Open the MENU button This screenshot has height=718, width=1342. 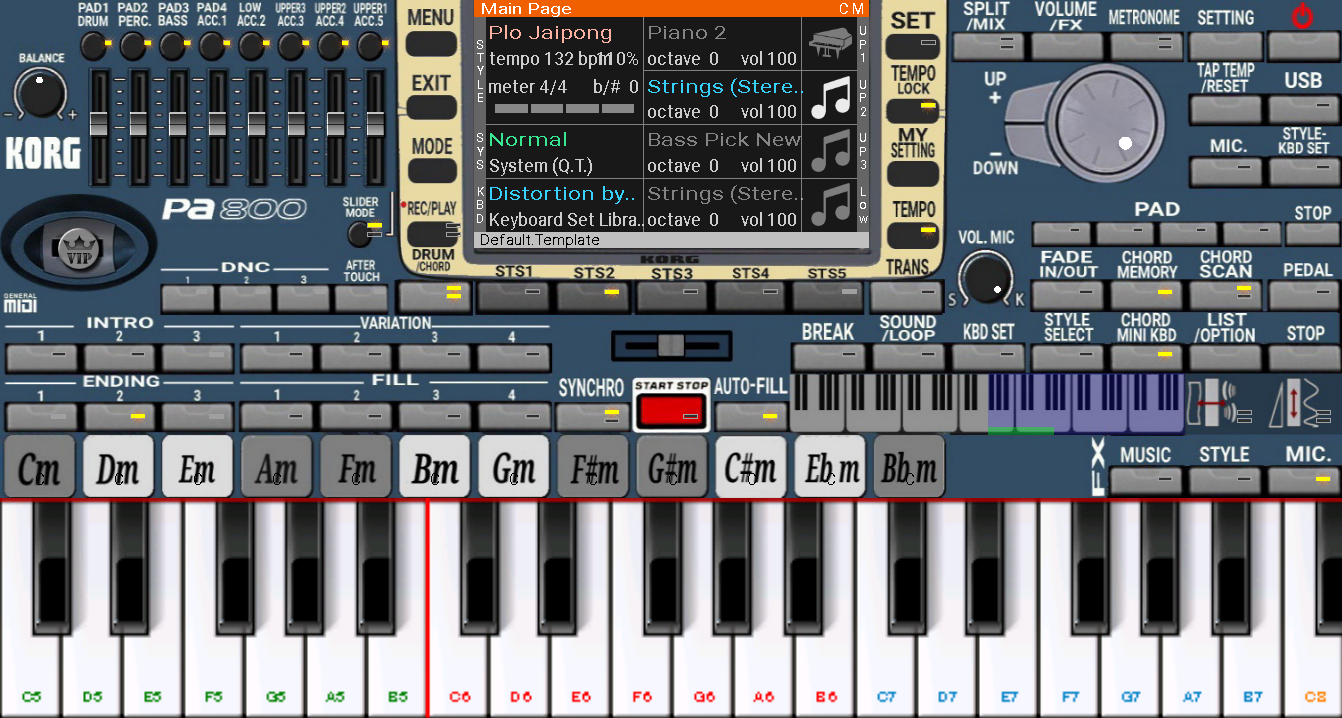click(x=431, y=44)
